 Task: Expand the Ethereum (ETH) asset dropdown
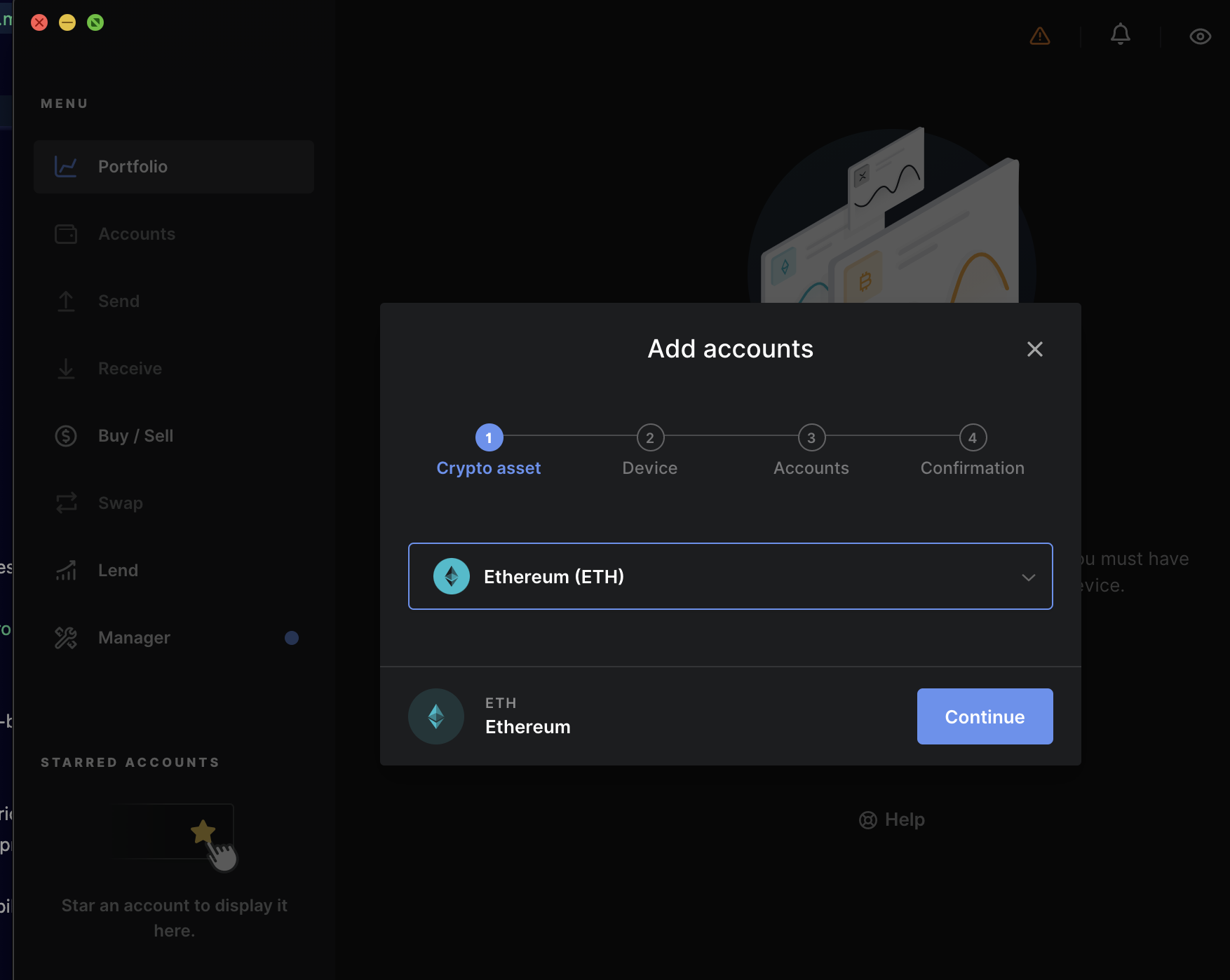click(729, 576)
